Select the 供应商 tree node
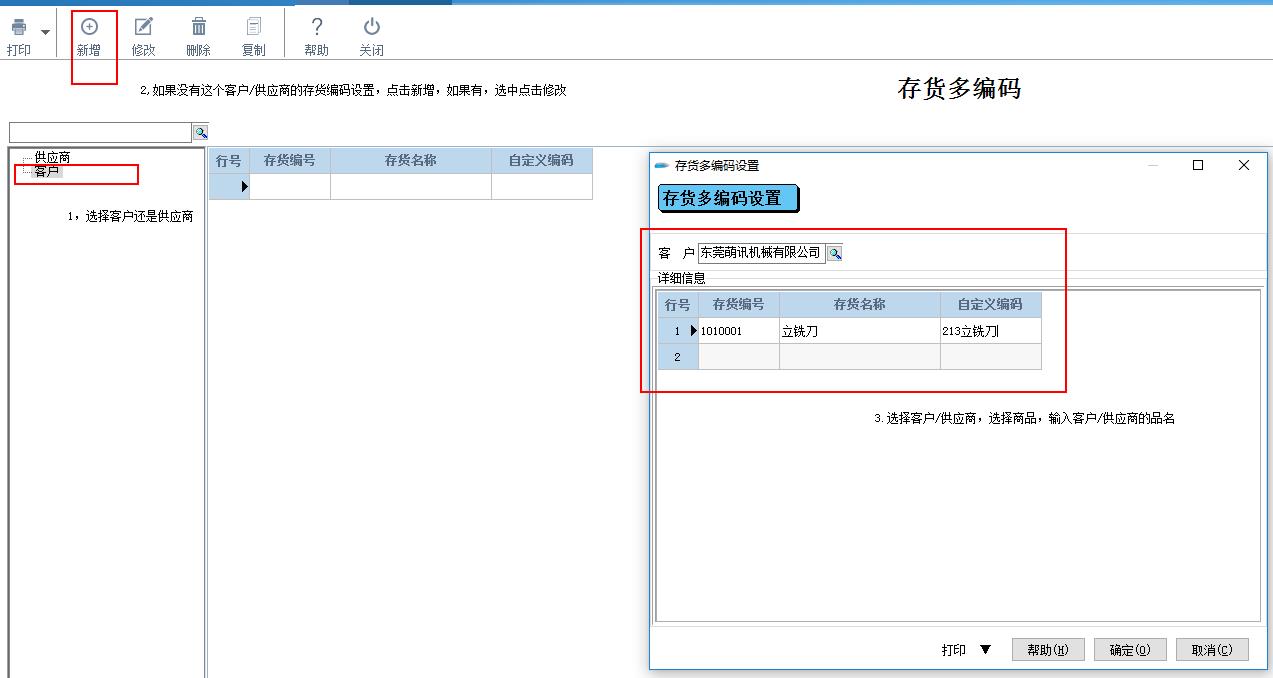The image size is (1273, 678). tap(52, 157)
